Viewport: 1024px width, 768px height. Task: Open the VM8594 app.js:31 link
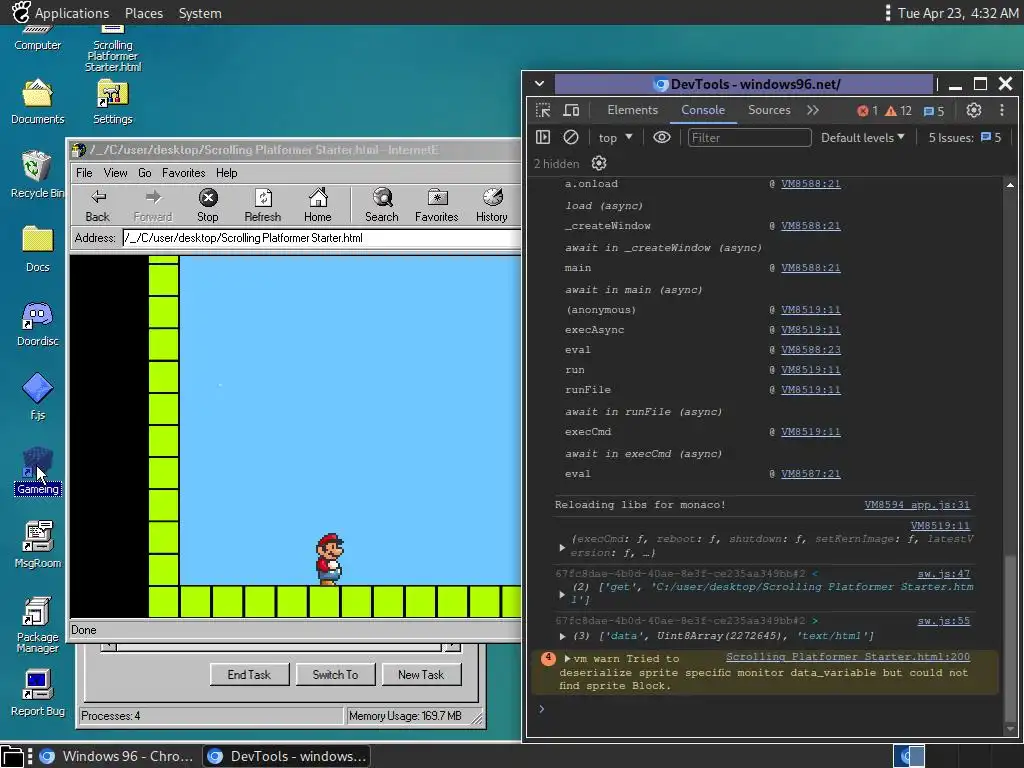917,504
